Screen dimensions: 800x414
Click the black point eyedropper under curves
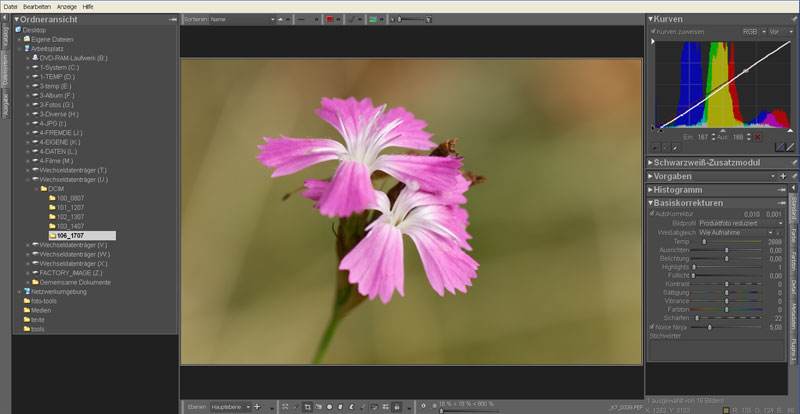654,147
